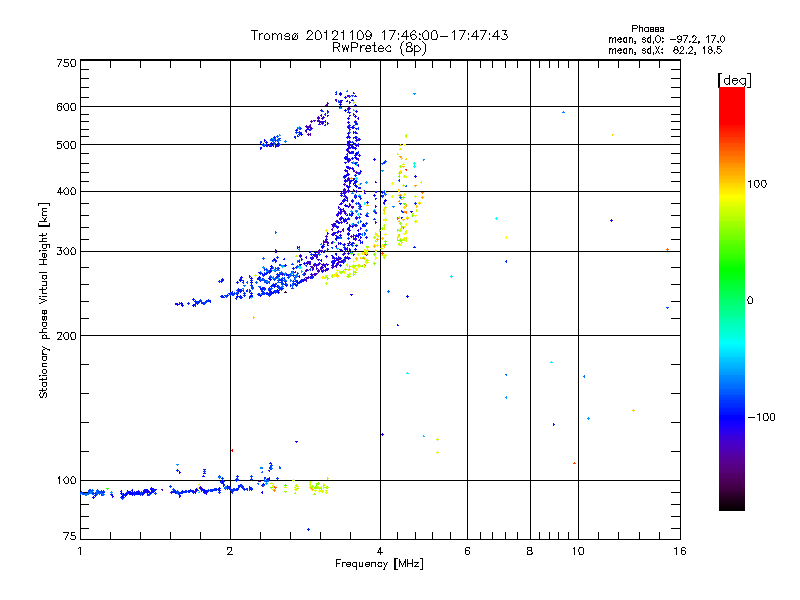Click the y-axis tick label '300'
Viewport: 800px width, 600px height.
tap(66, 252)
